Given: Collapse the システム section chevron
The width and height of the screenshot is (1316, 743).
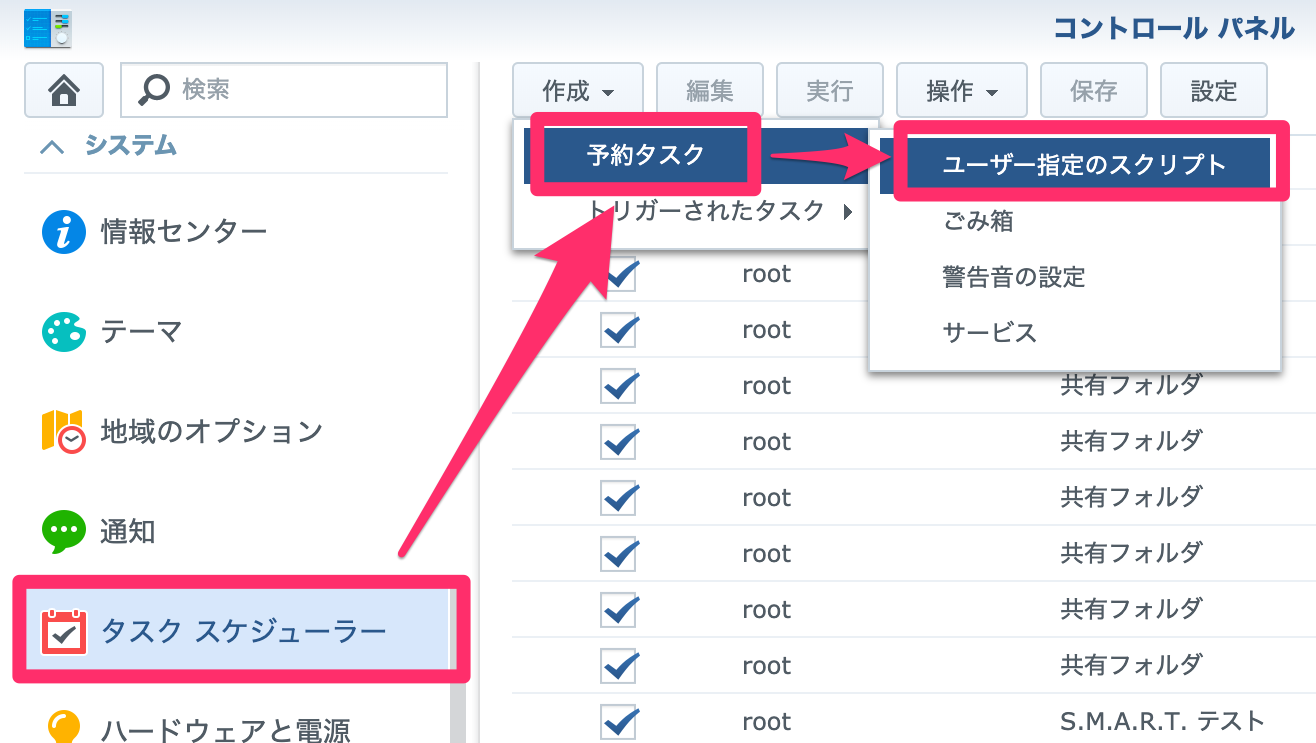Looking at the screenshot, I should 52,147.
